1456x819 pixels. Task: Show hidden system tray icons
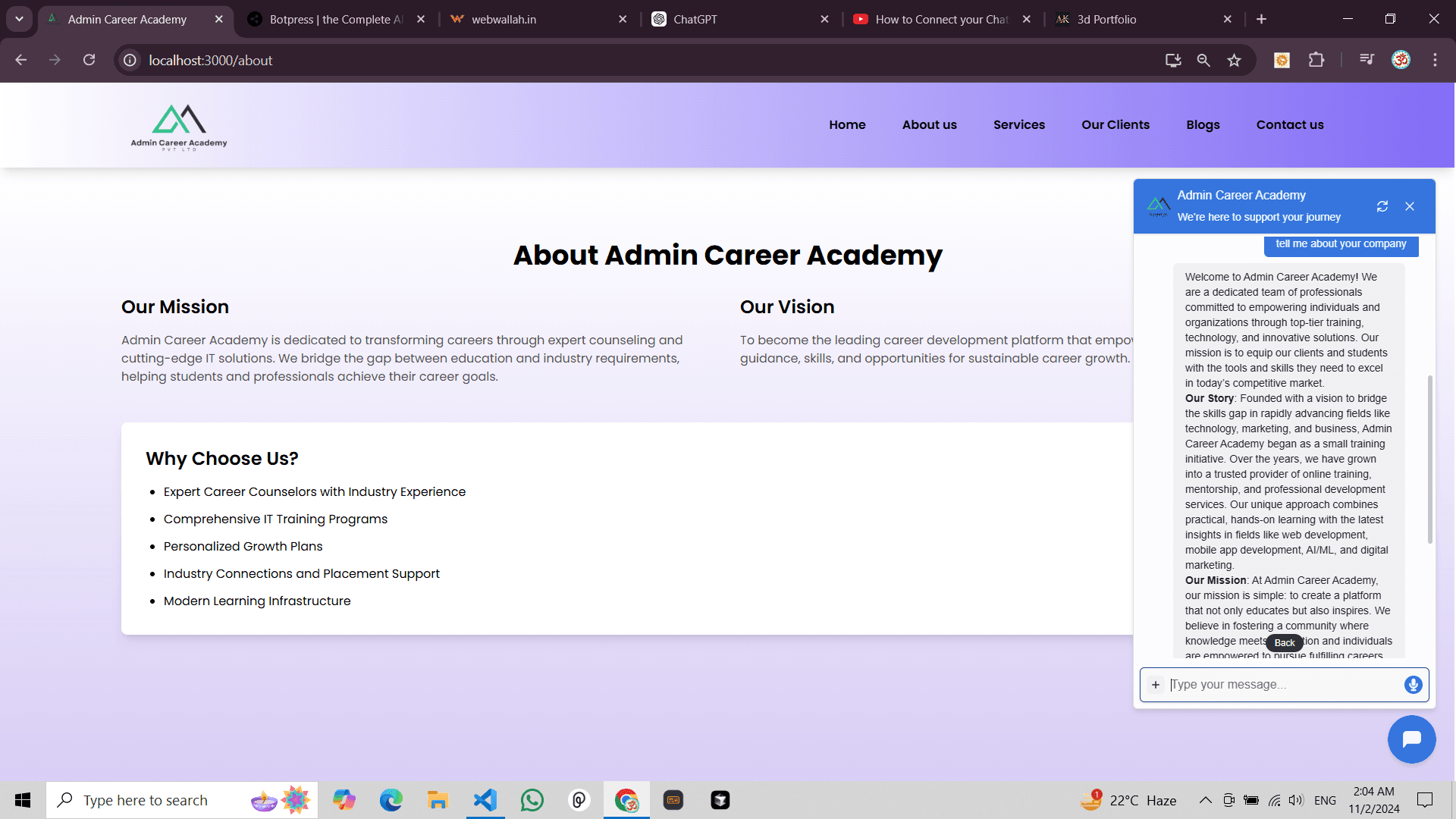click(1205, 800)
